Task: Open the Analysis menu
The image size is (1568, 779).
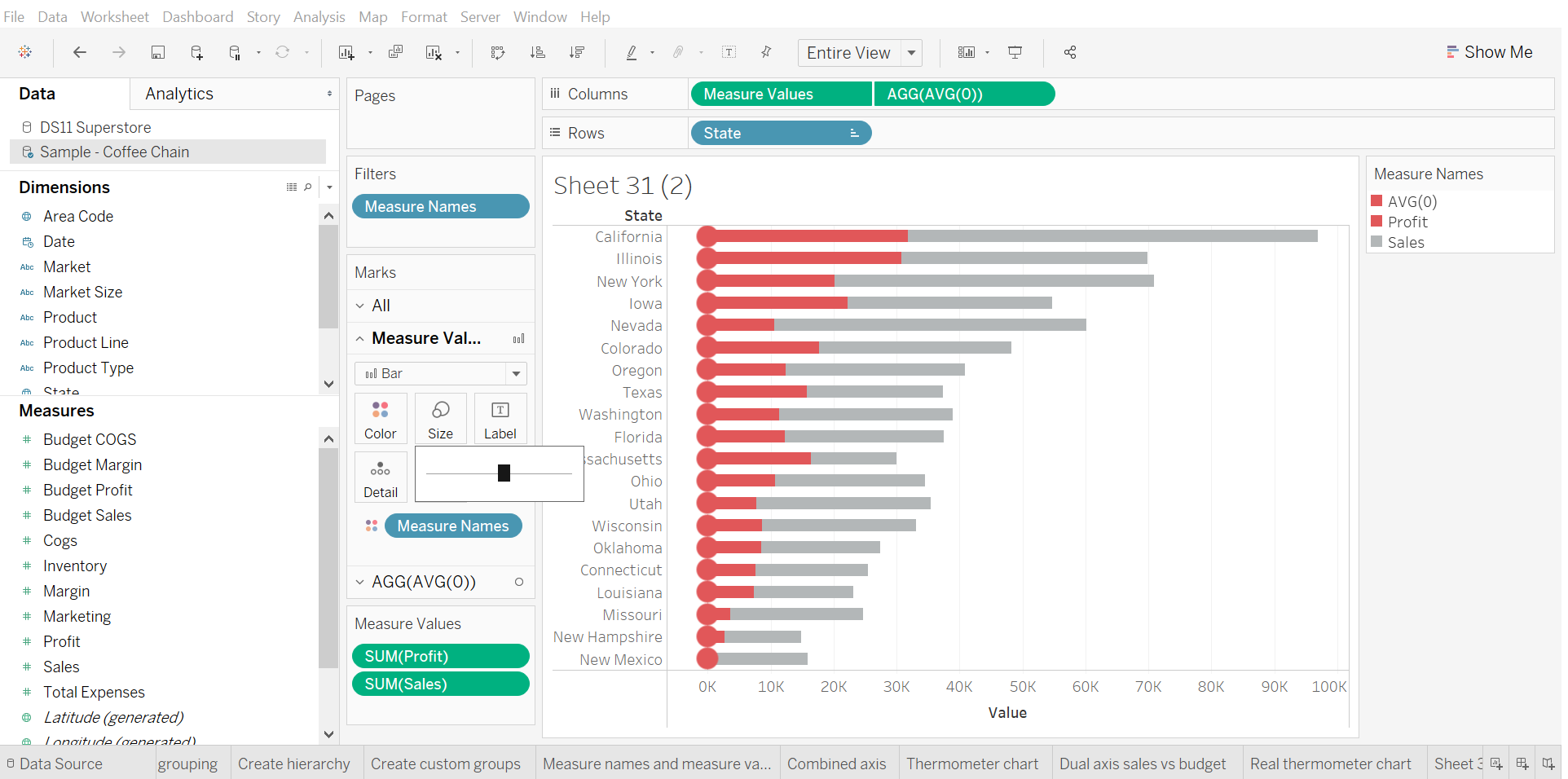Action: click(318, 16)
